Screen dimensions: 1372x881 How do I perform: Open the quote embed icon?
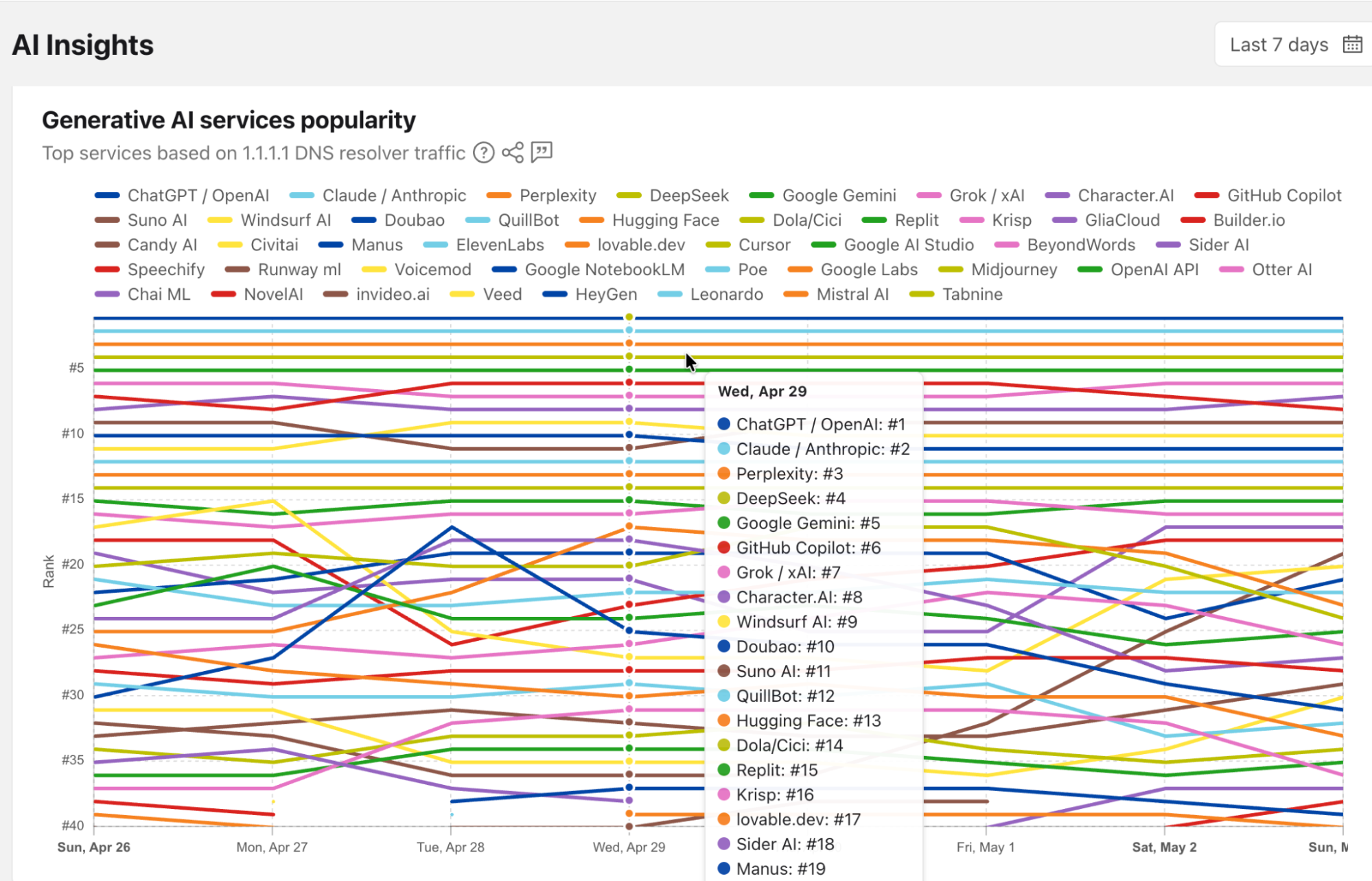[542, 152]
